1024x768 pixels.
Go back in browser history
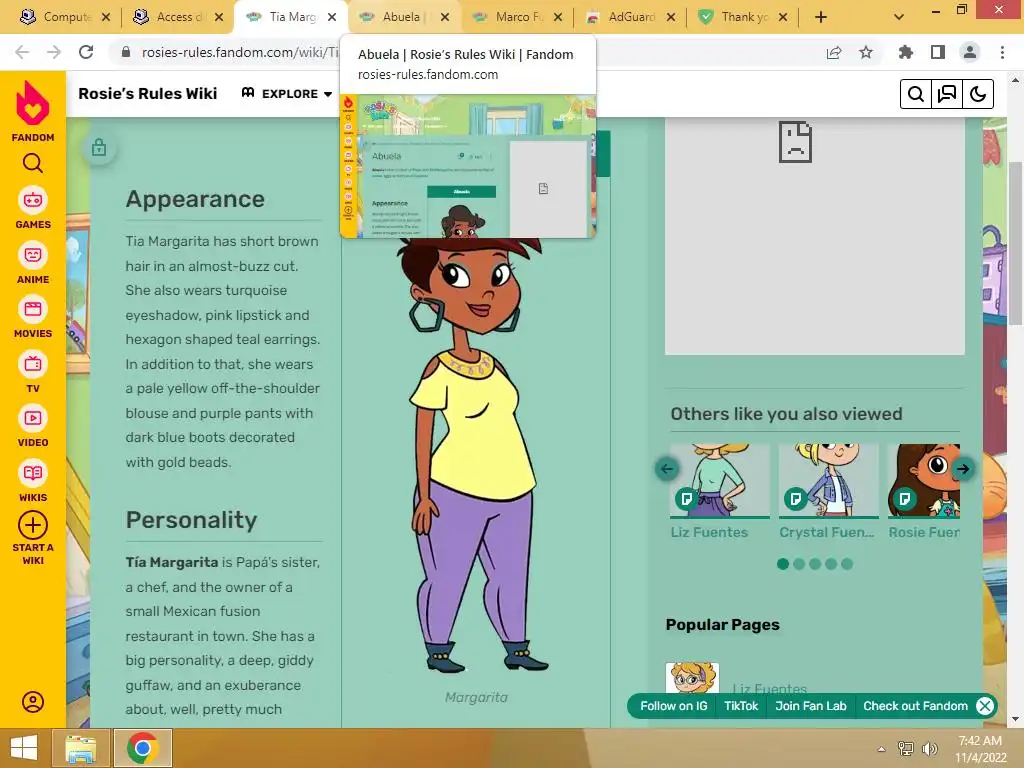22,52
